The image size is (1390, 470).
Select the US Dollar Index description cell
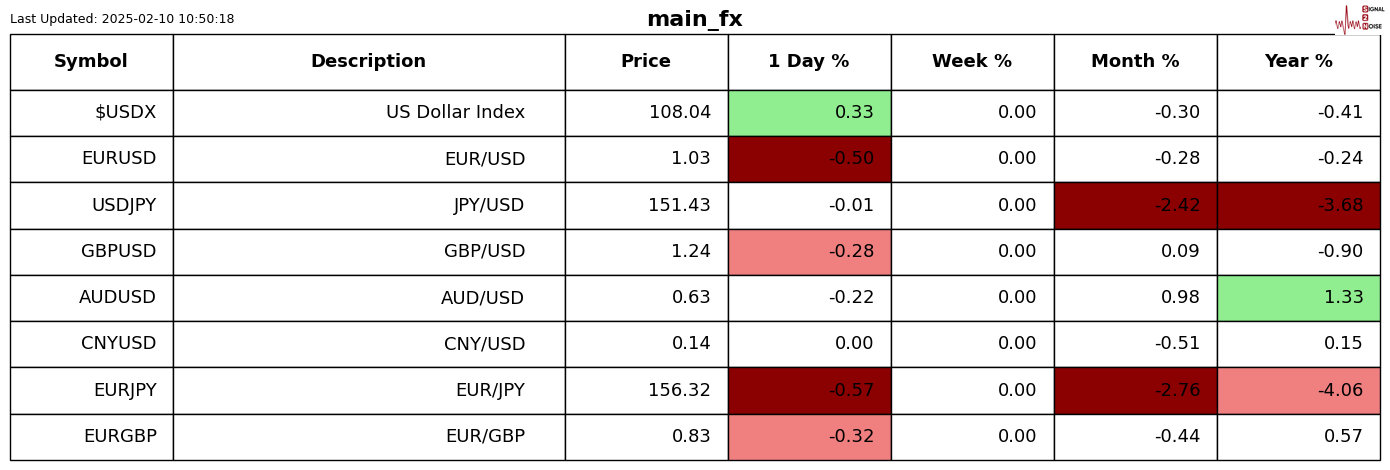point(368,113)
